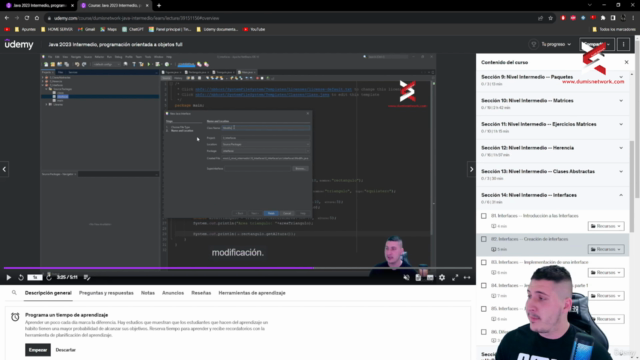Check lecture 02 Creación de interfaces
The width and height of the screenshot is (640, 360).
[484, 239]
